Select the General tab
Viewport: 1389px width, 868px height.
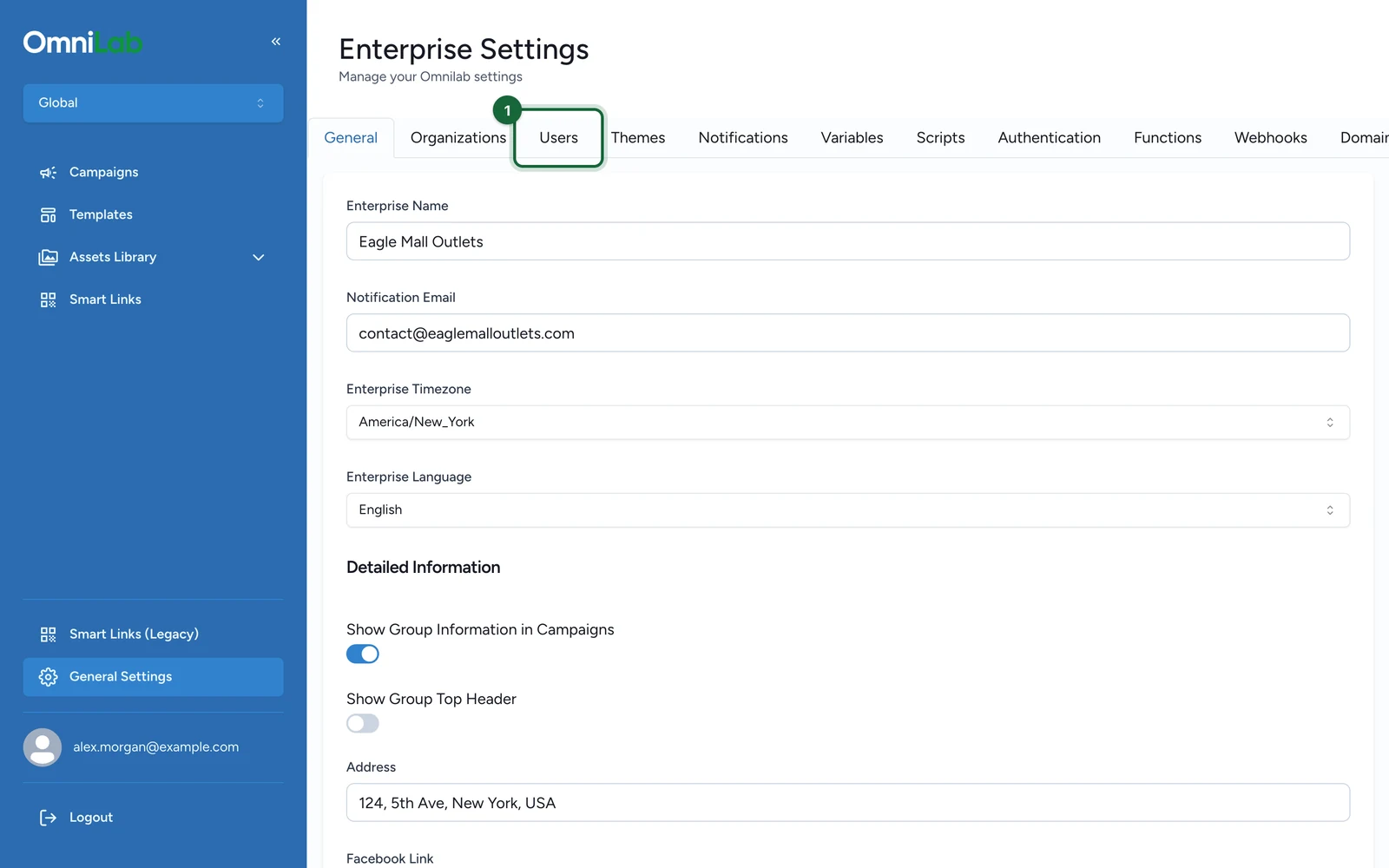351,138
